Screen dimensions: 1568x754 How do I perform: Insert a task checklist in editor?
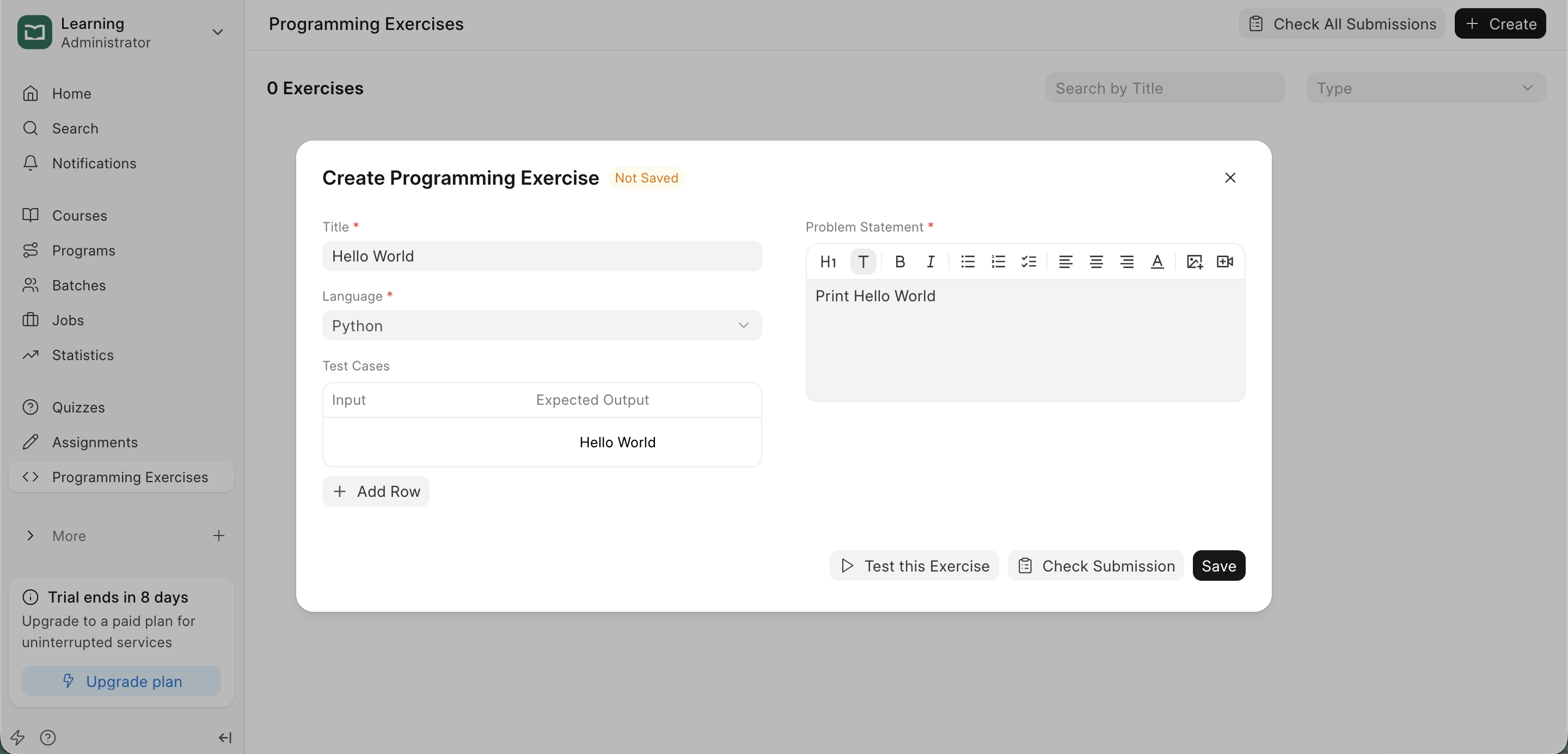[1028, 262]
